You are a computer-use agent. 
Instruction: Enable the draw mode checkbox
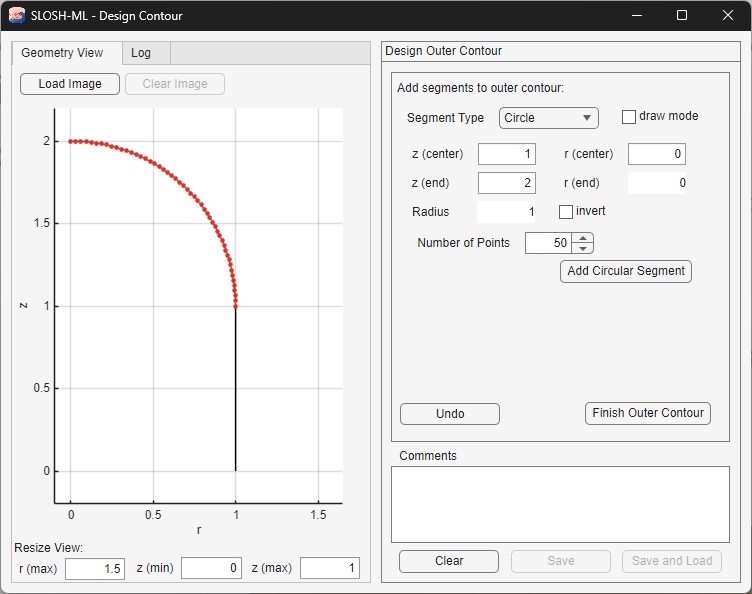tap(628, 116)
